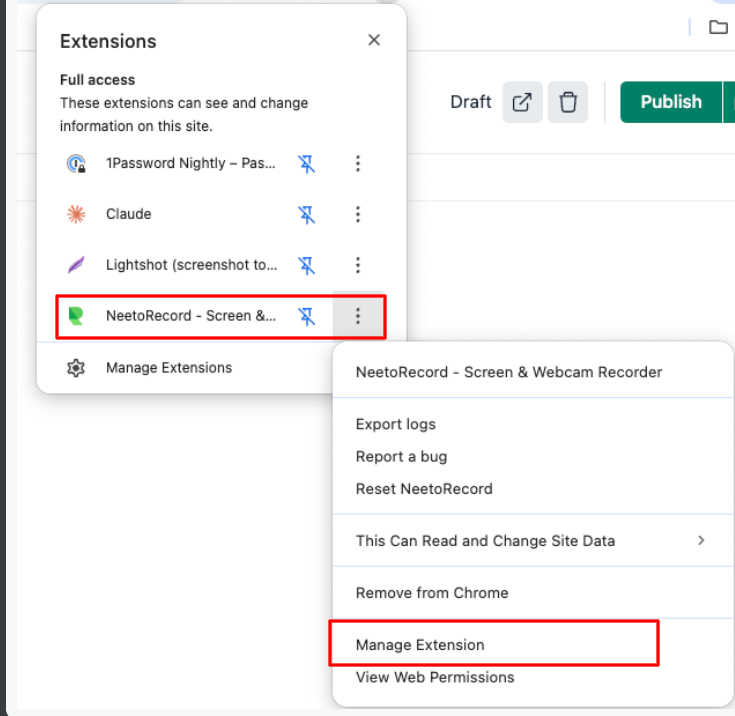This screenshot has height=716, width=735.
Task: Open more options for Claude
Action: pos(358,214)
